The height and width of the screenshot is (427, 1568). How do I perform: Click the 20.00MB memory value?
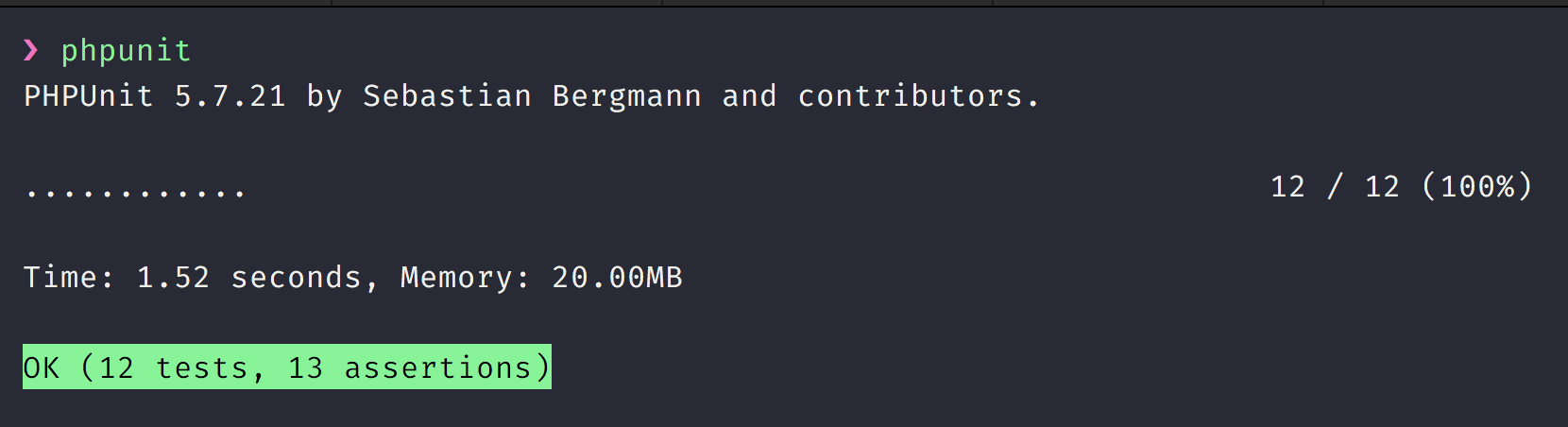pos(617,277)
